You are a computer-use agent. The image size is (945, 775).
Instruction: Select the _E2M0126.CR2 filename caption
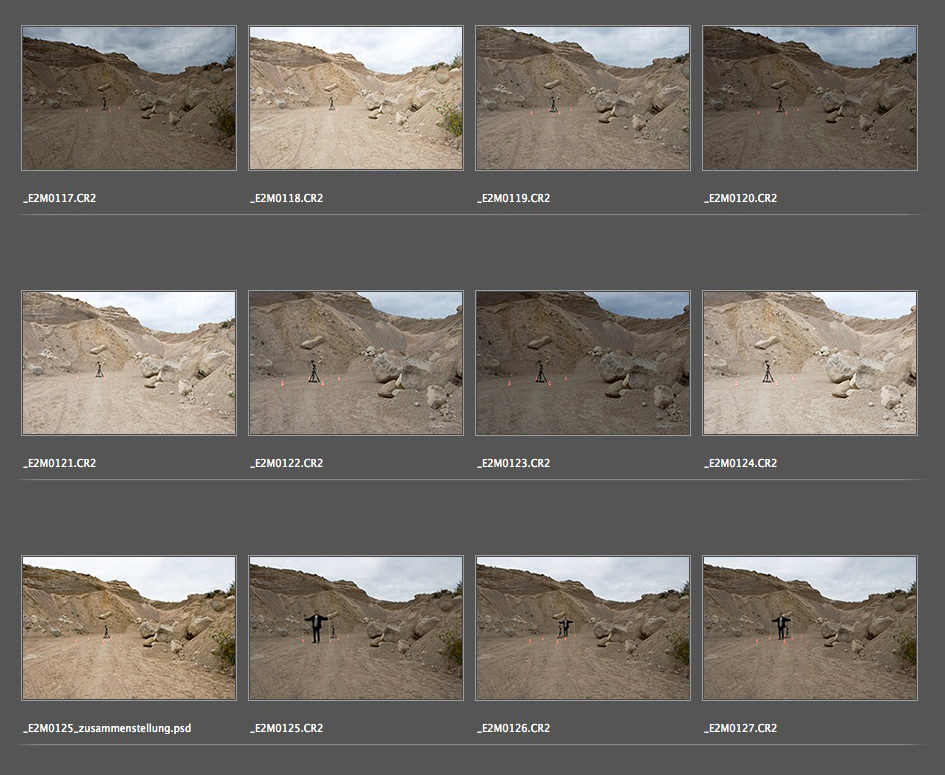click(x=514, y=728)
